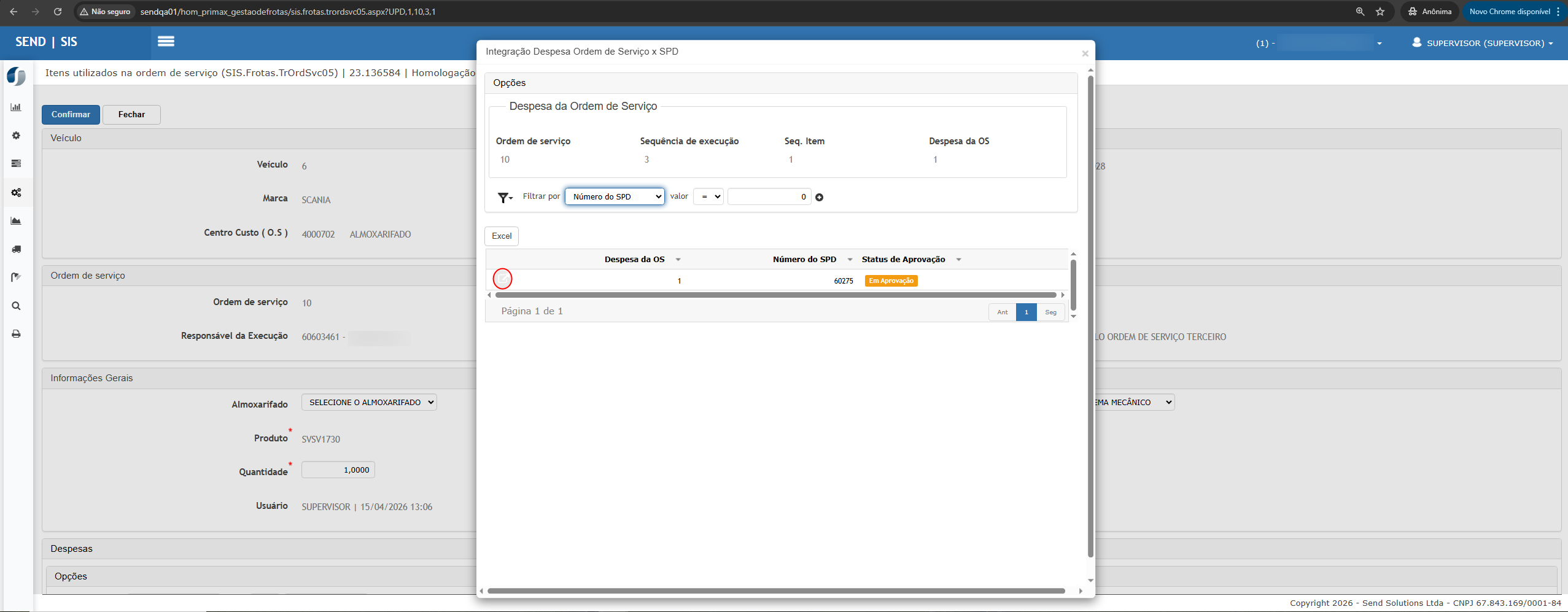Click the double gears icon in sidebar

click(16, 193)
